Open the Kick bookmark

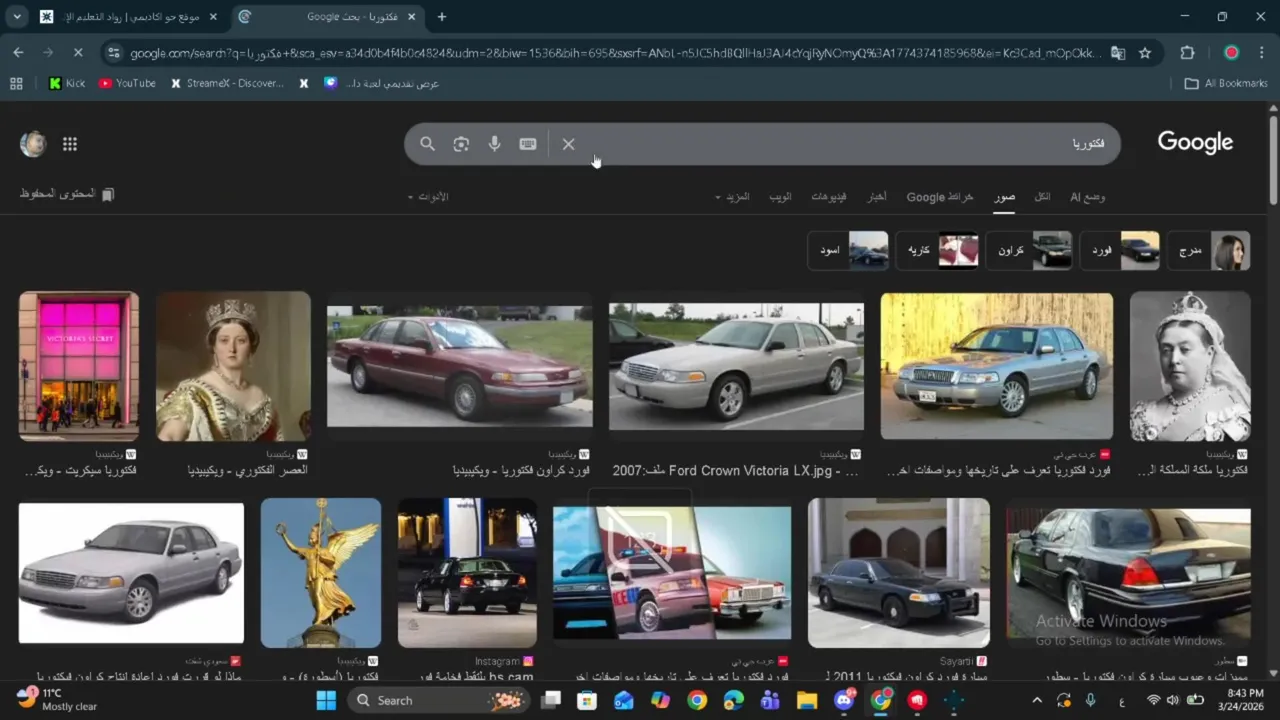pyautogui.click(x=67, y=83)
